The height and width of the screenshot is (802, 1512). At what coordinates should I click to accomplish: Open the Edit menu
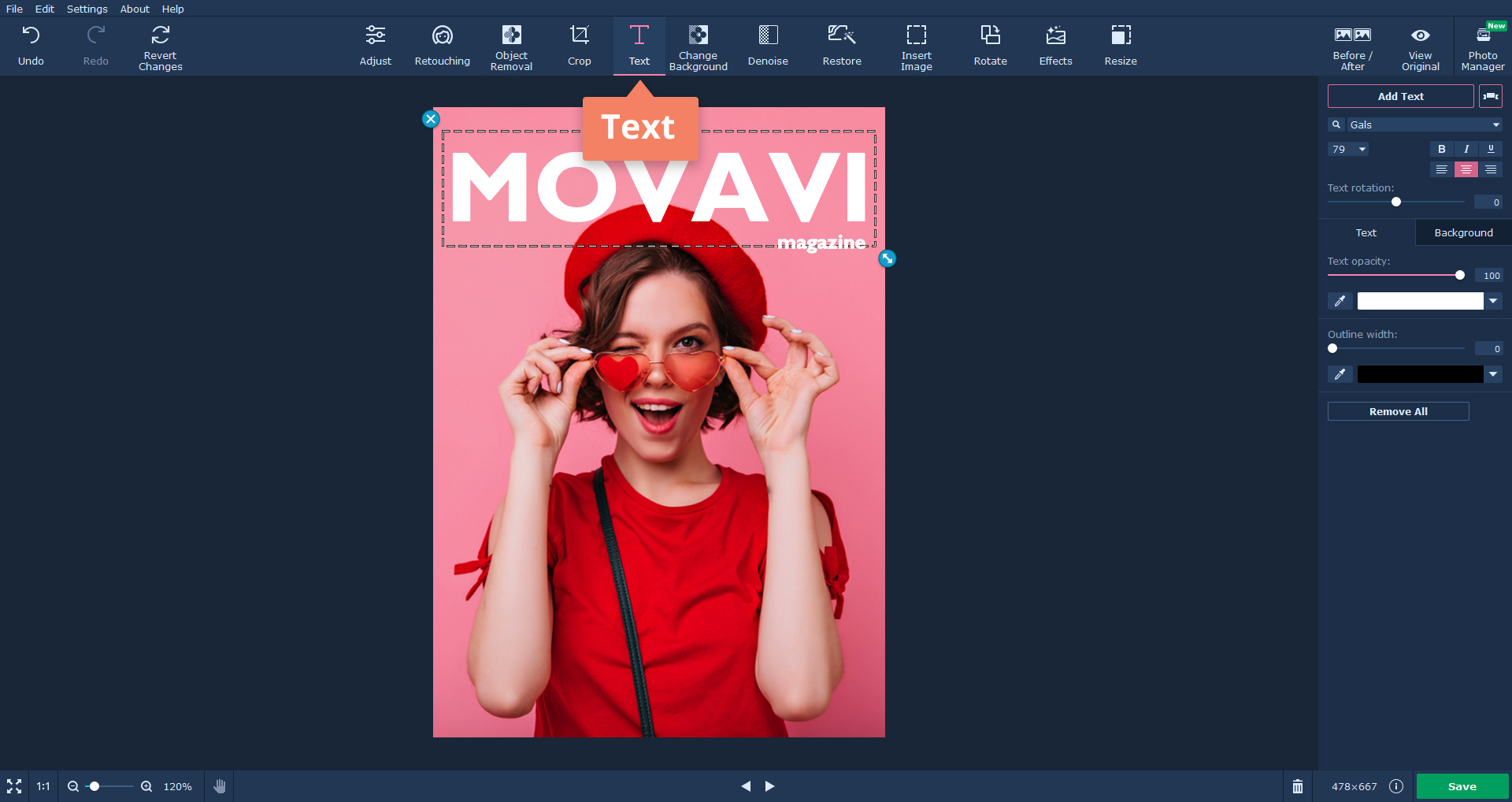coord(45,9)
